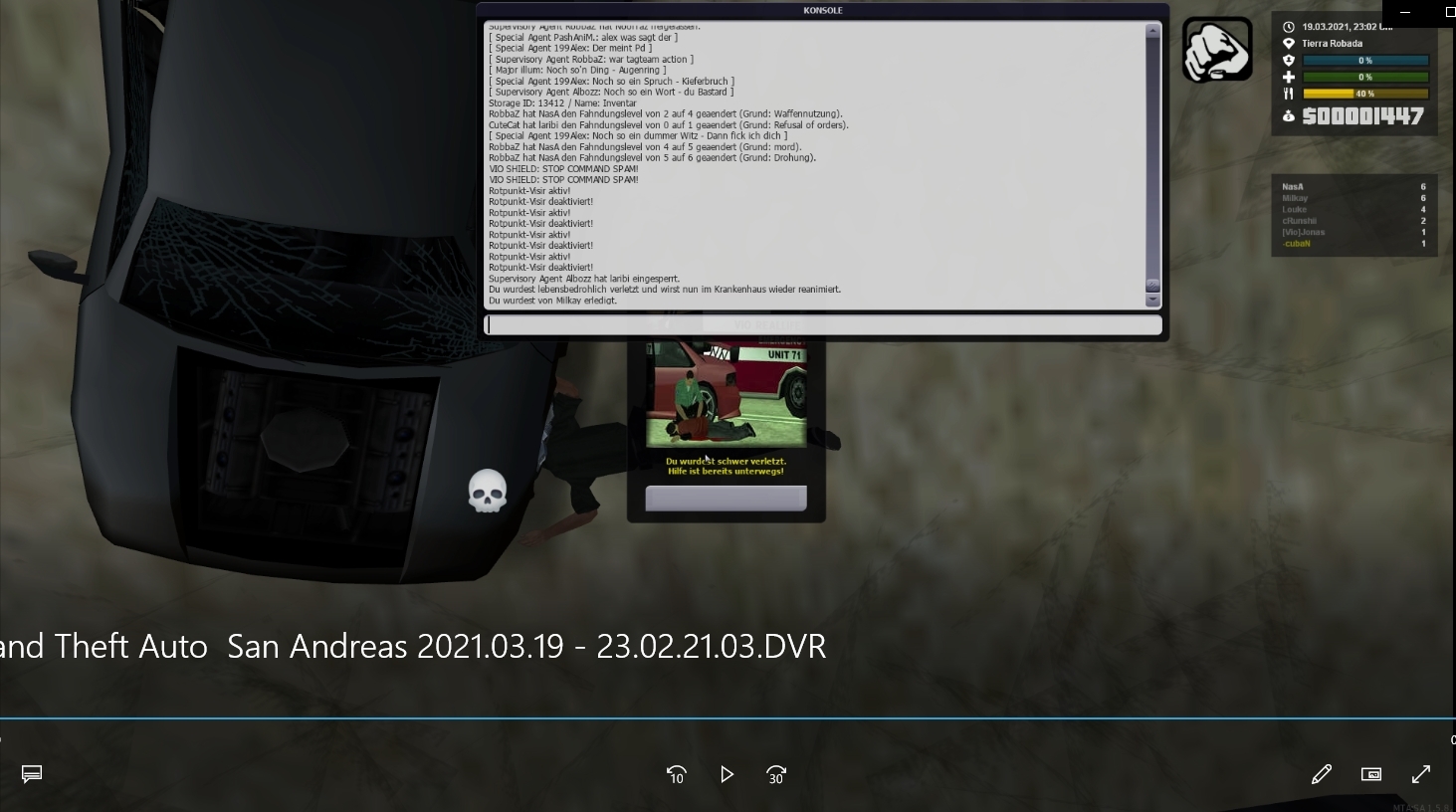1456x812 pixels.
Task: Skip forward 30 seconds
Action: [776, 774]
